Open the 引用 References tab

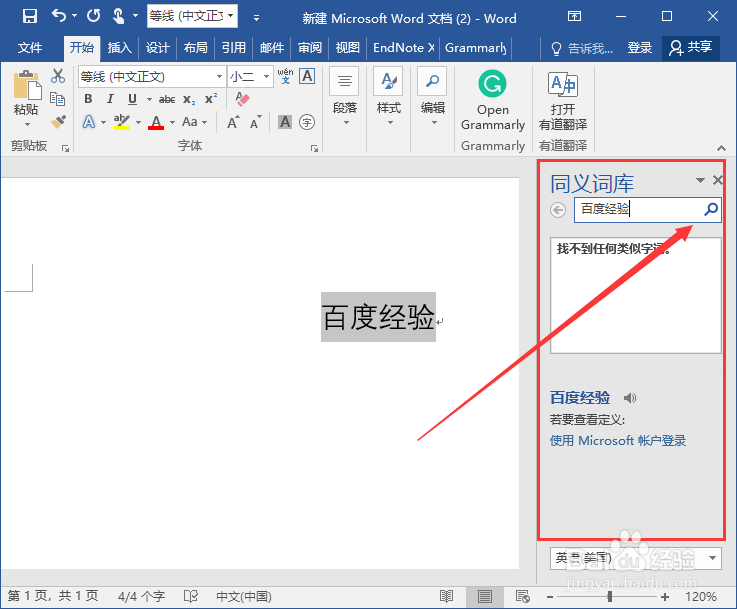(234, 47)
